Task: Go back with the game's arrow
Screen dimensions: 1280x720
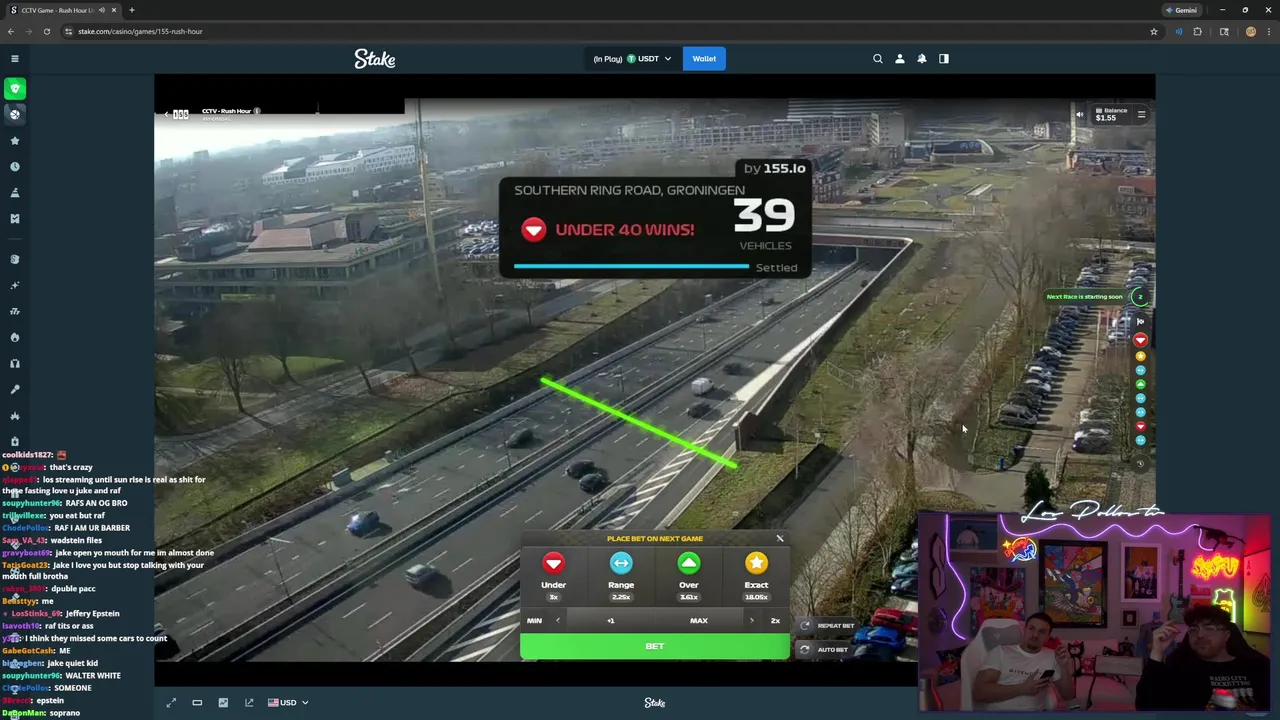Action: coord(167,114)
